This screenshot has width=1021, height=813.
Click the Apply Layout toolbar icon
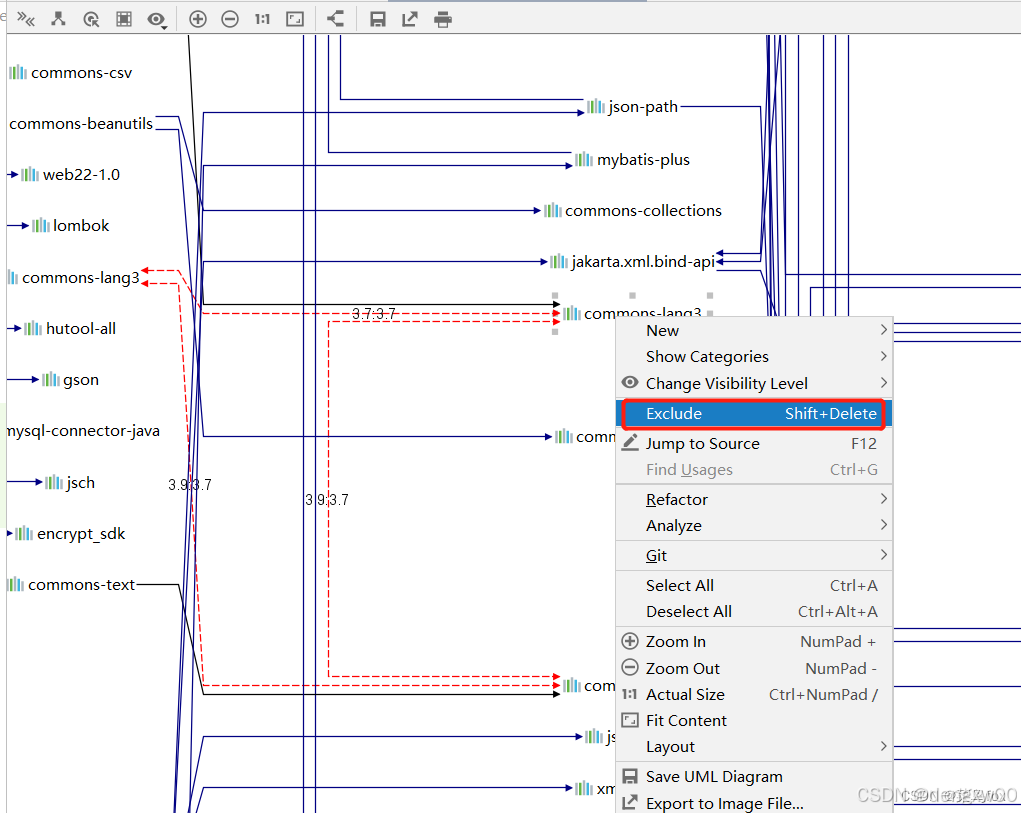pos(335,18)
